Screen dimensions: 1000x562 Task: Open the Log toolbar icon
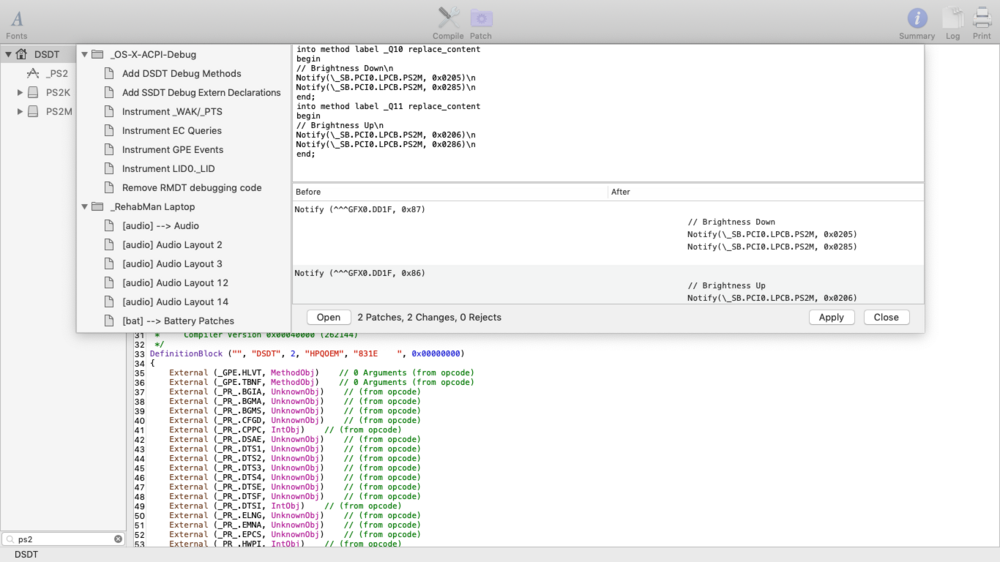click(x=953, y=18)
